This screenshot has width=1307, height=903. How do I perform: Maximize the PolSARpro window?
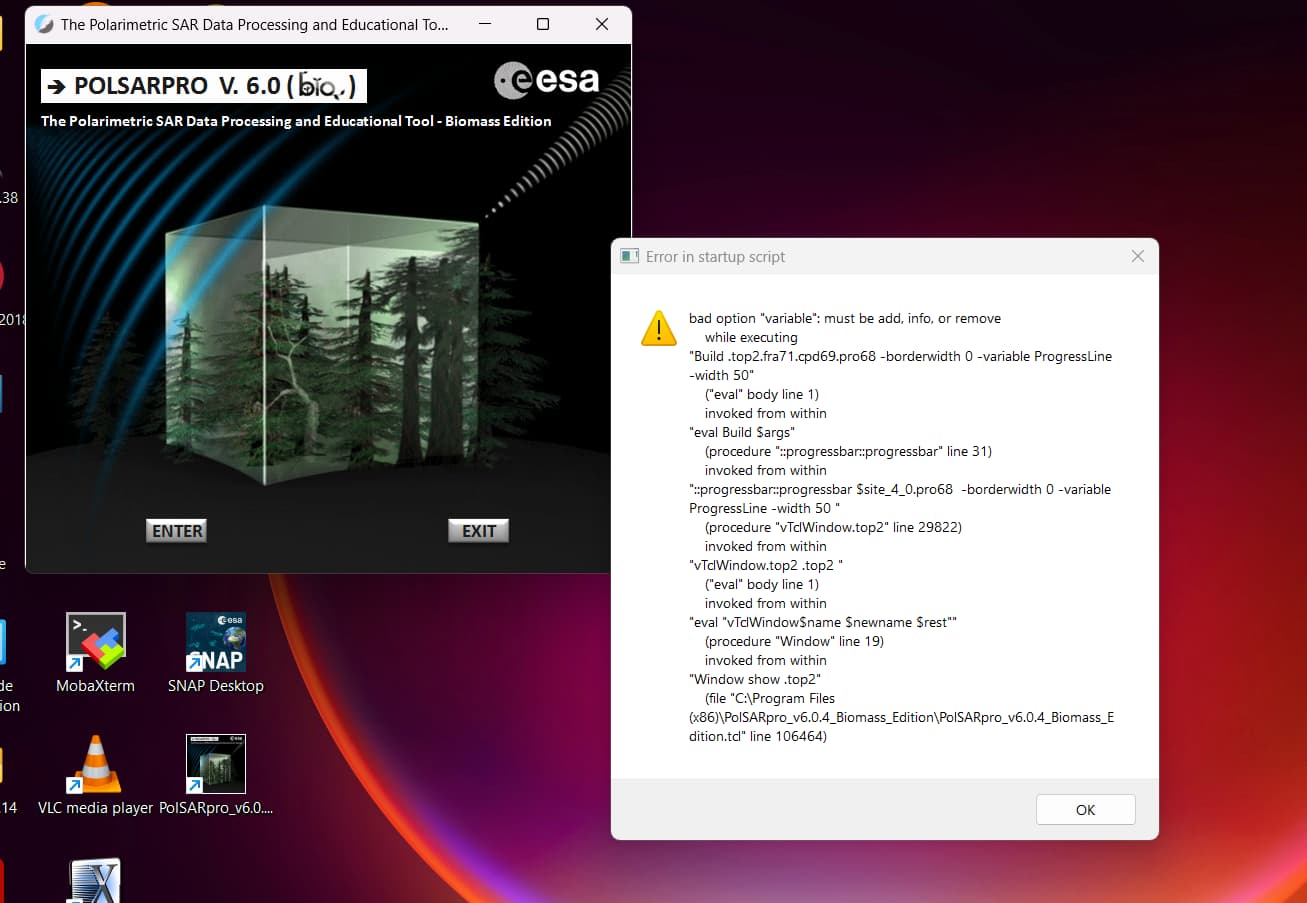(543, 24)
